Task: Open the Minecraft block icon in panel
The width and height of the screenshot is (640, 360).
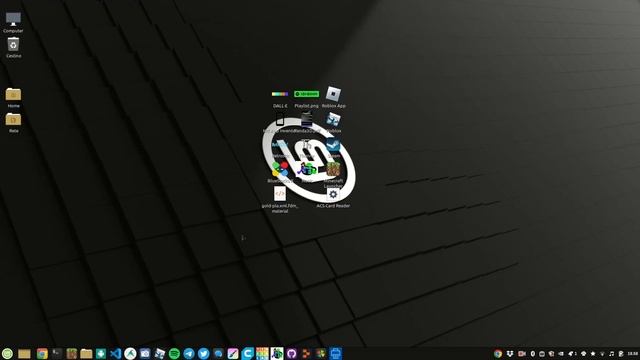Action: [x=71, y=353]
